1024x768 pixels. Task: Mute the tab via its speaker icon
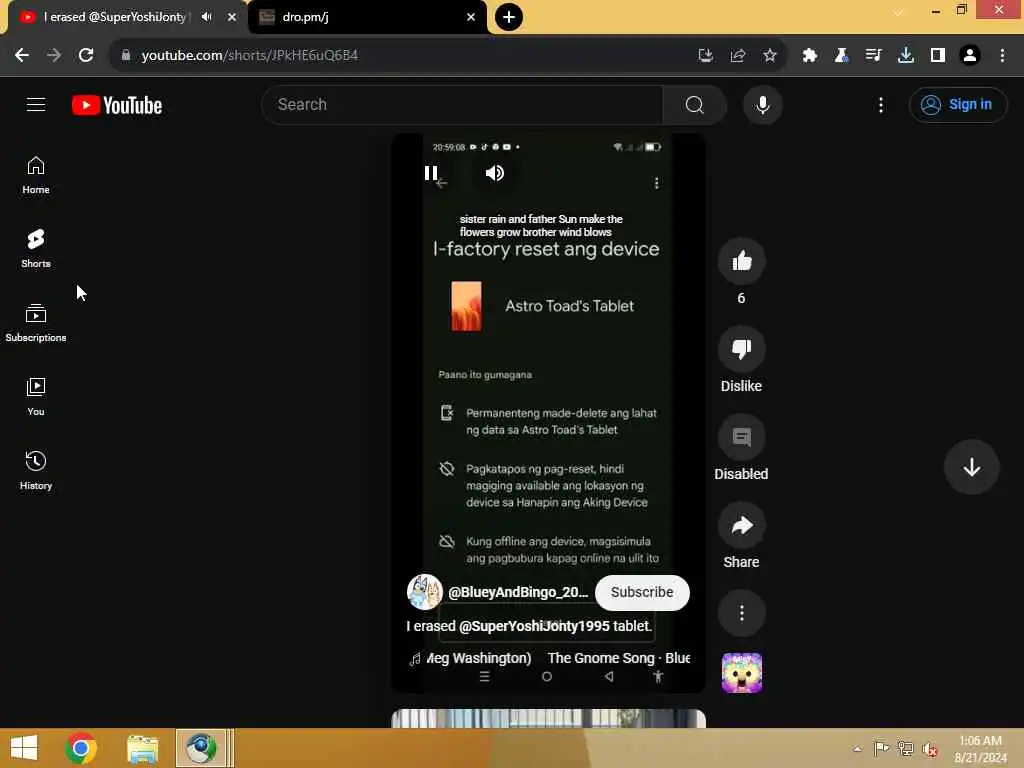pos(206,17)
